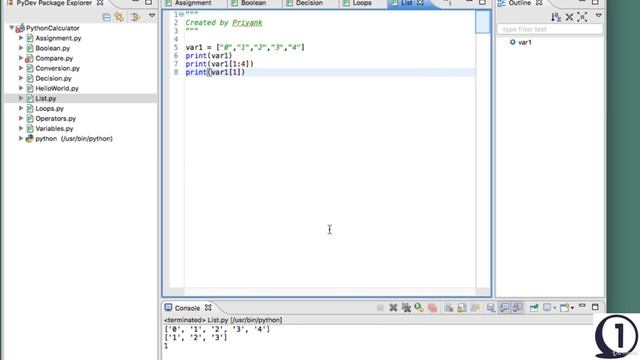The height and width of the screenshot is (360, 640).
Task: Switch to the Assignment editor tab
Action: [193, 3]
